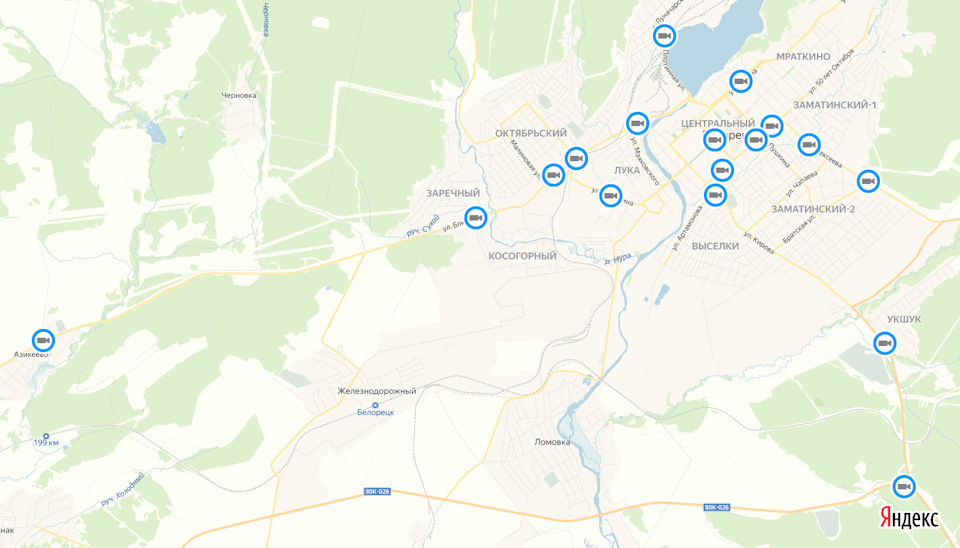
Task: Select the camera marker at Укшук
Action: pos(885,343)
